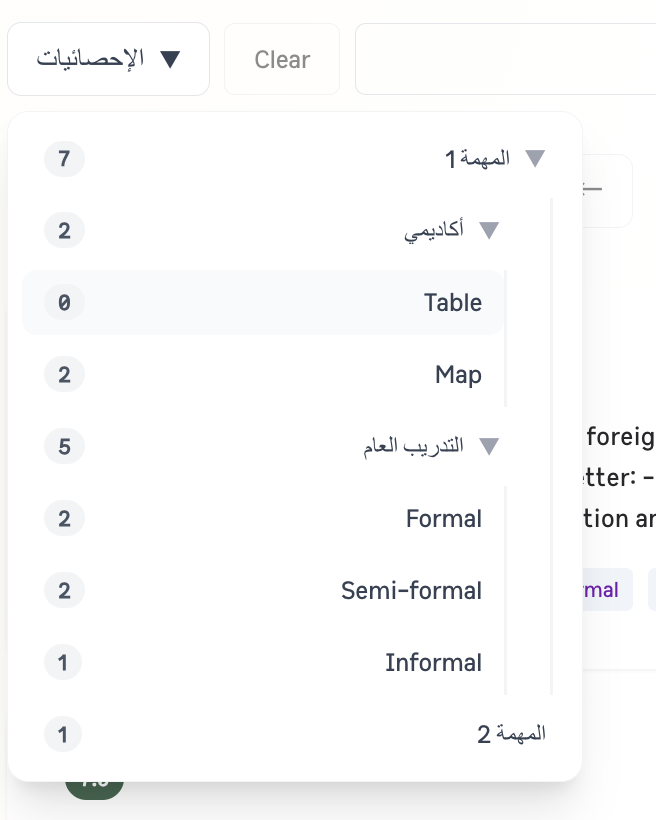Click count badge 0 beside Table
Viewport: 656px width, 820px height.
[64, 302]
